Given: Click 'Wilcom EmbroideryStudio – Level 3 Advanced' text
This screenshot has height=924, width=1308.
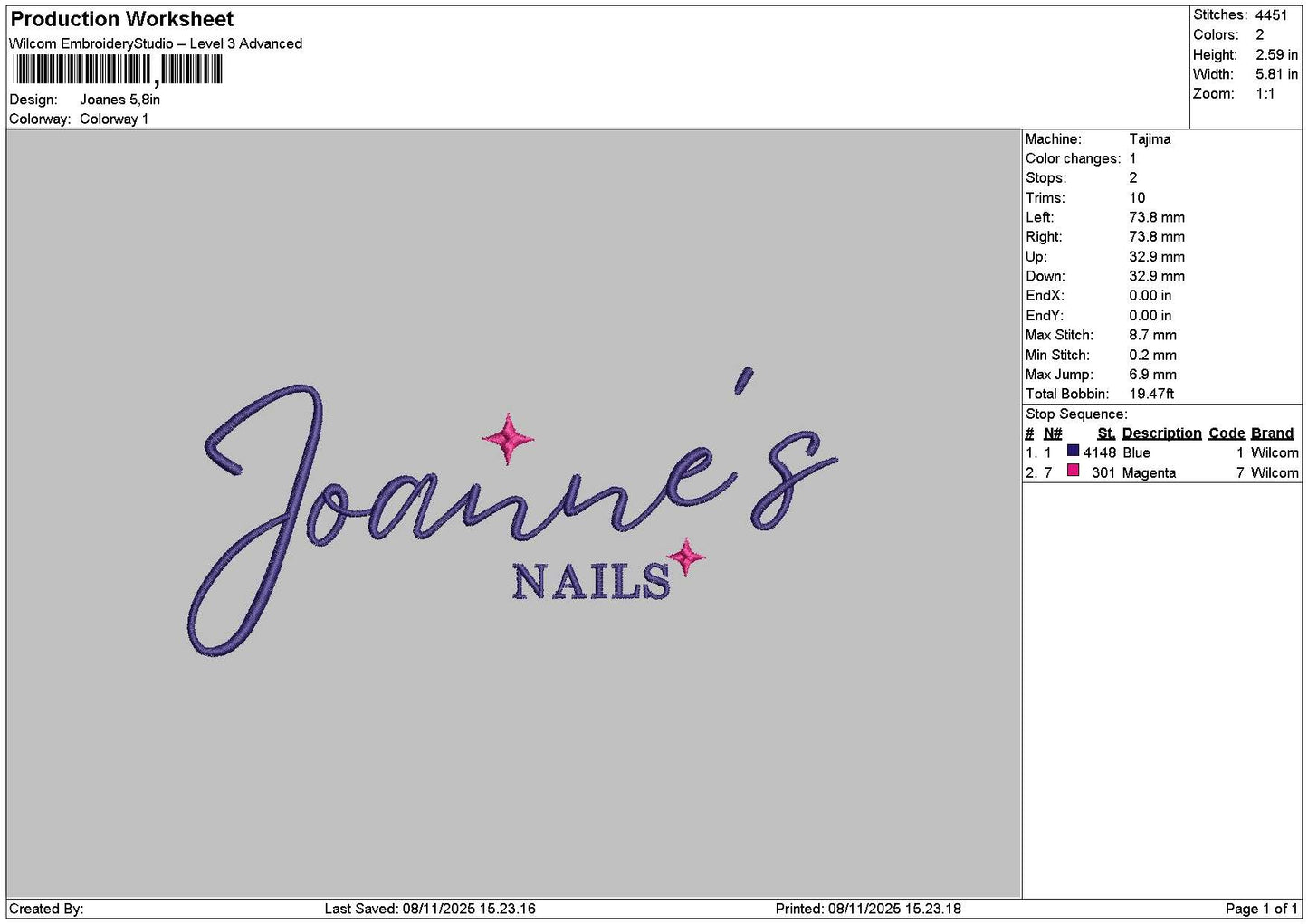Looking at the screenshot, I should pyautogui.click(x=156, y=43).
